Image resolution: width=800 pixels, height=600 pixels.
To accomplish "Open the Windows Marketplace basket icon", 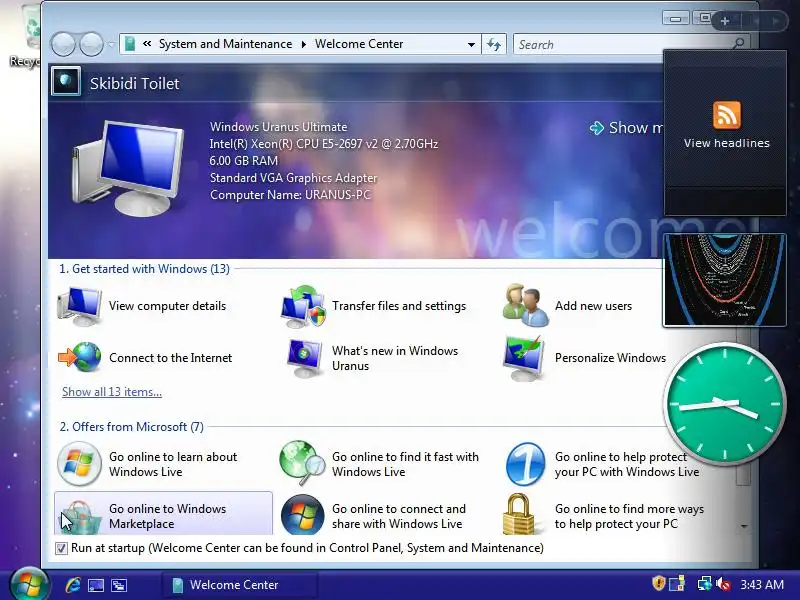I will tap(80, 517).
